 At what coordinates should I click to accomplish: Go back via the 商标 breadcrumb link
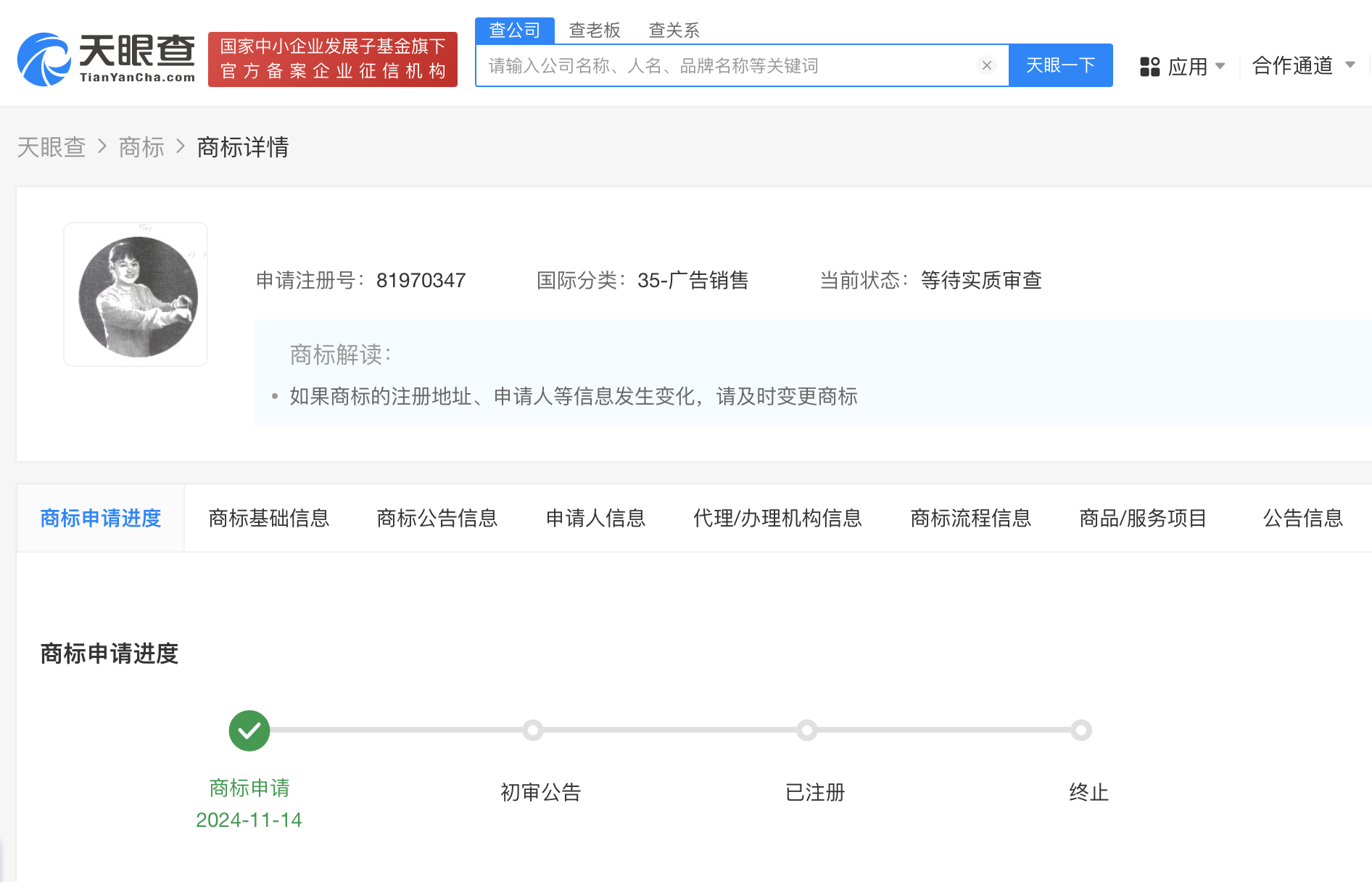[141, 147]
